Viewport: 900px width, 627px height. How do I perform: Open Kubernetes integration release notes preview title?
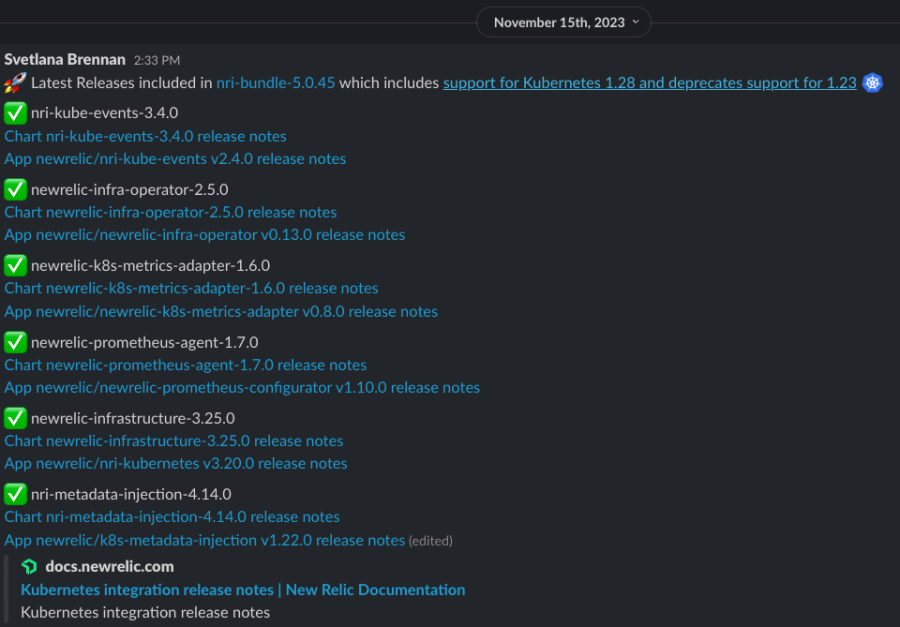click(x=242, y=590)
